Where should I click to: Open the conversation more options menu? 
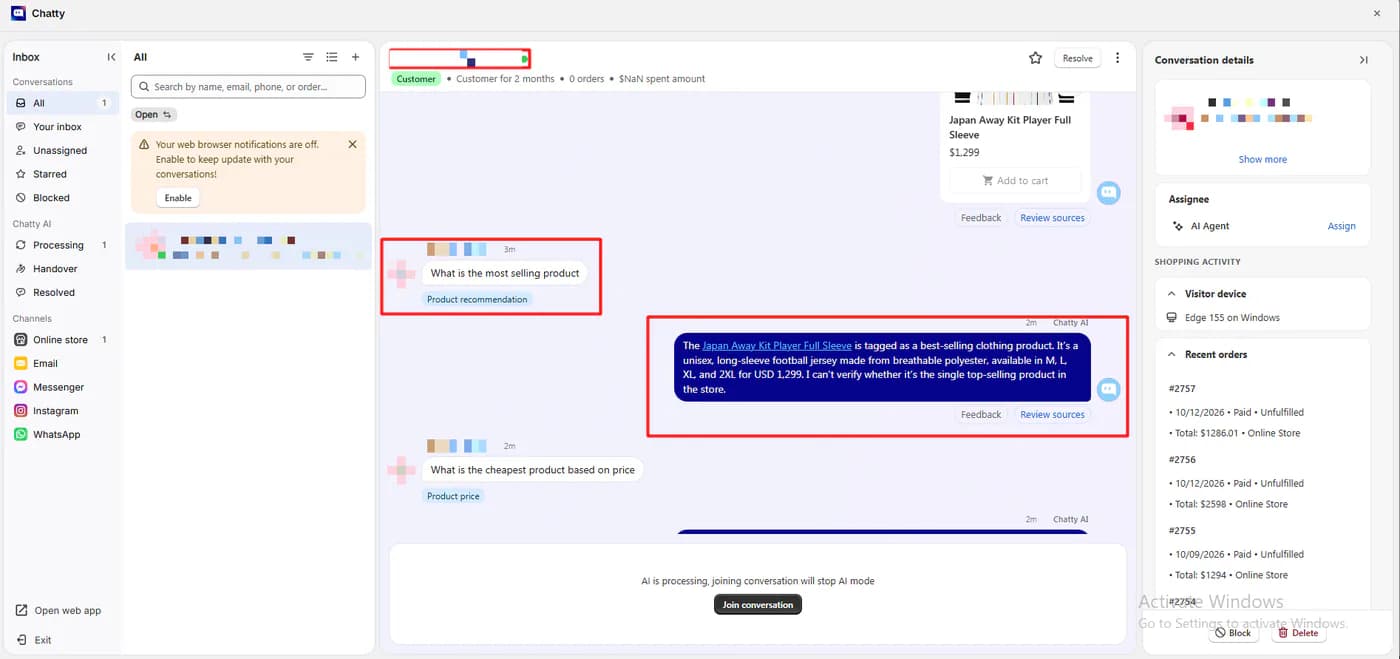[1117, 58]
